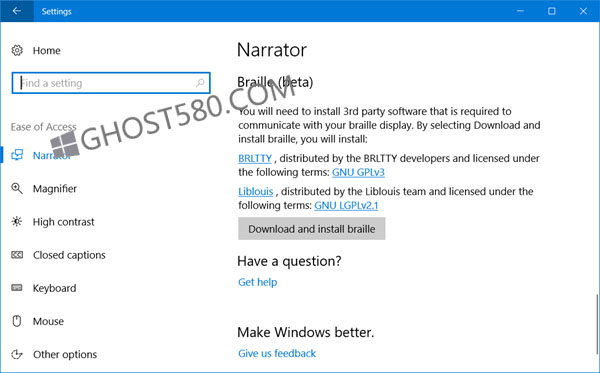The width and height of the screenshot is (600, 373).
Task: Click the vertical scrollbar thumb
Action: pos(597,324)
